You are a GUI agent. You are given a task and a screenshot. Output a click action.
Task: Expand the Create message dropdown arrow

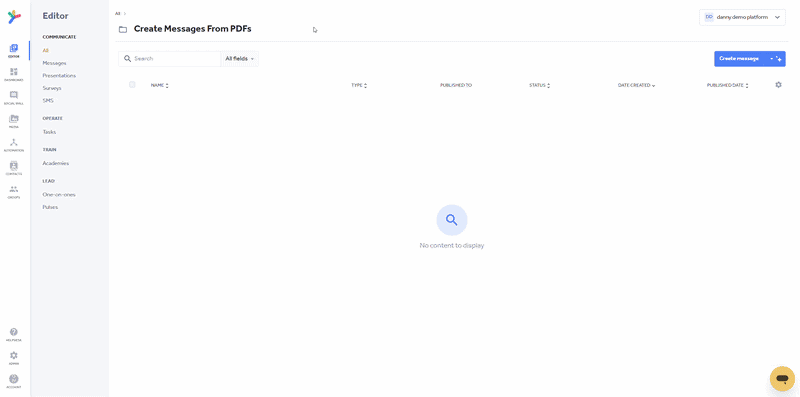[x=771, y=59]
